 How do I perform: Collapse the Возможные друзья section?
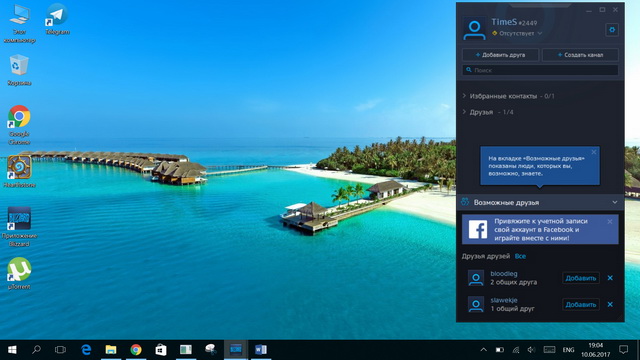tap(615, 202)
